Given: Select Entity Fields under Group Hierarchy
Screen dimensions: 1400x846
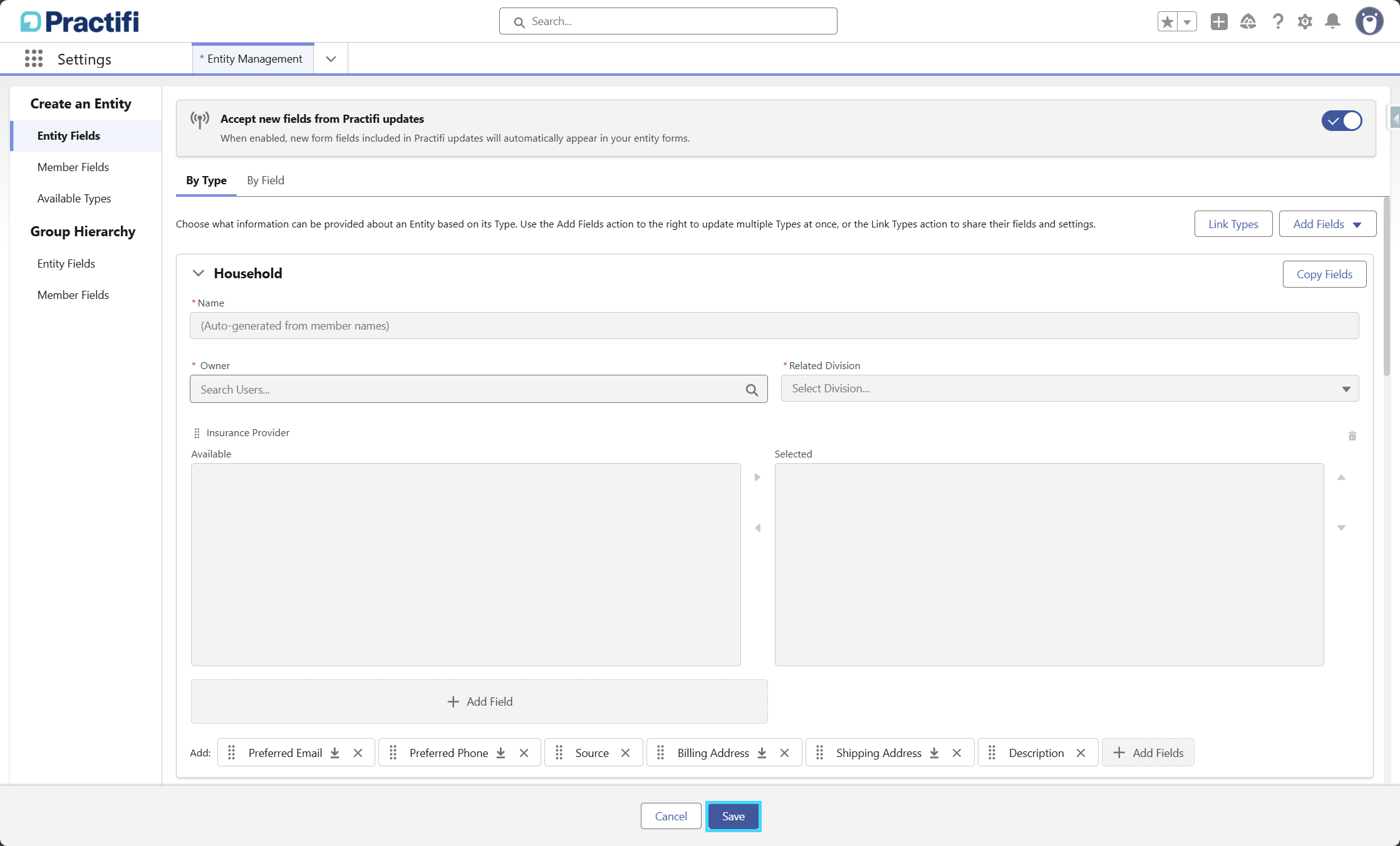Looking at the screenshot, I should (66, 264).
